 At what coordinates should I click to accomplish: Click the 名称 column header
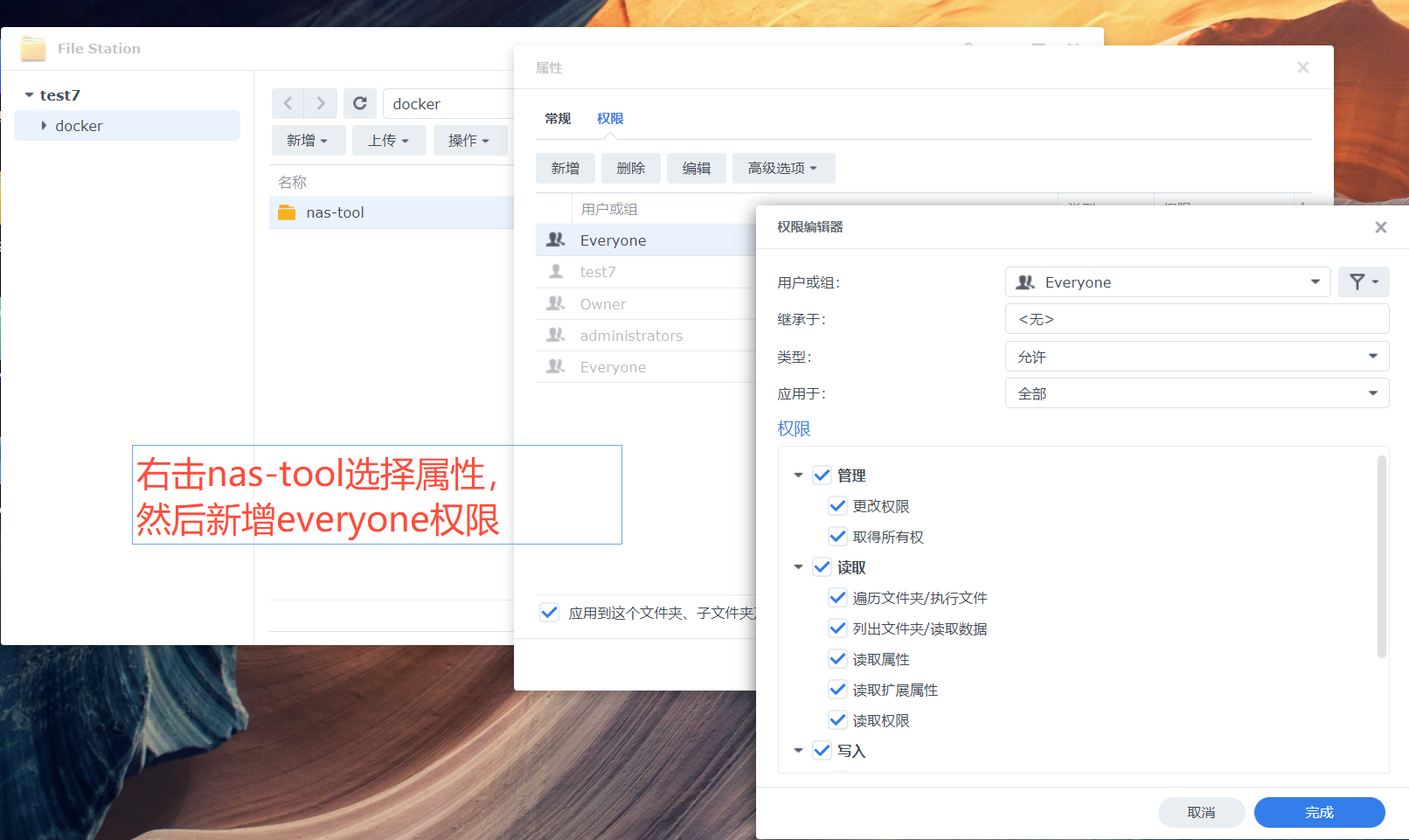(x=292, y=182)
